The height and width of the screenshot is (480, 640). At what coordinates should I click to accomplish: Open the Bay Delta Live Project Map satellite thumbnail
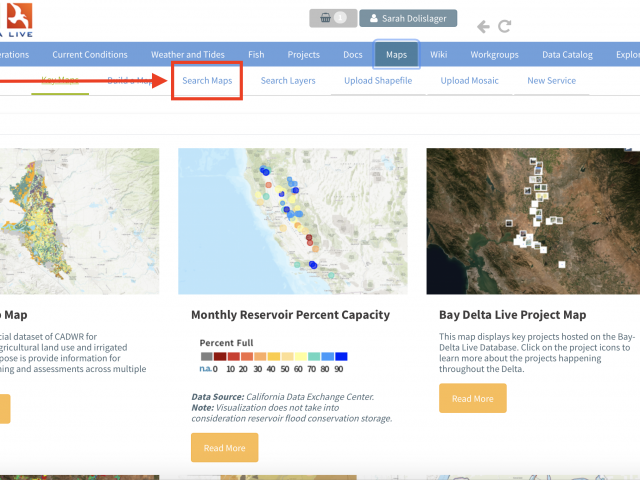pyautogui.click(x=532, y=221)
